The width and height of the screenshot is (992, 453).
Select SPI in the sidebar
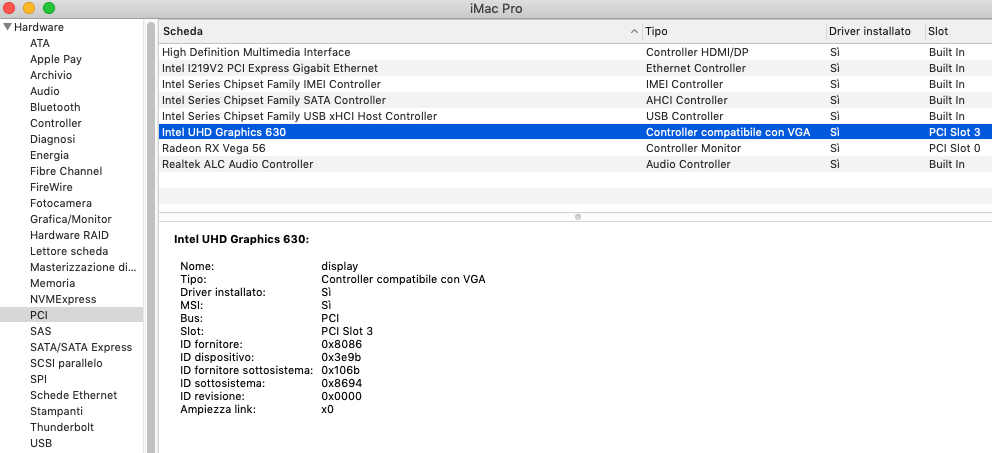point(38,379)
